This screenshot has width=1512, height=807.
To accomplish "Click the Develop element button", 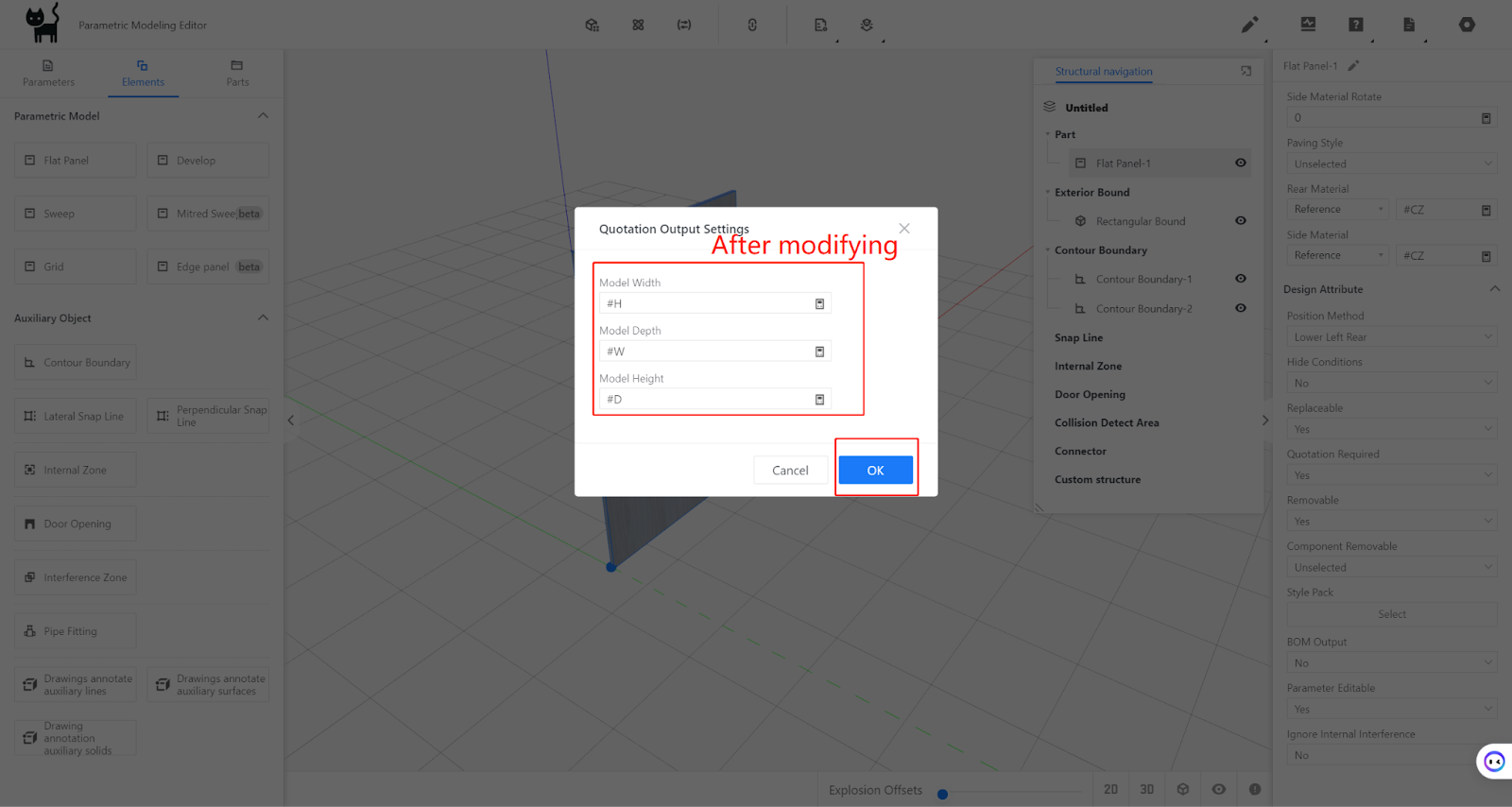I will 208,161.
